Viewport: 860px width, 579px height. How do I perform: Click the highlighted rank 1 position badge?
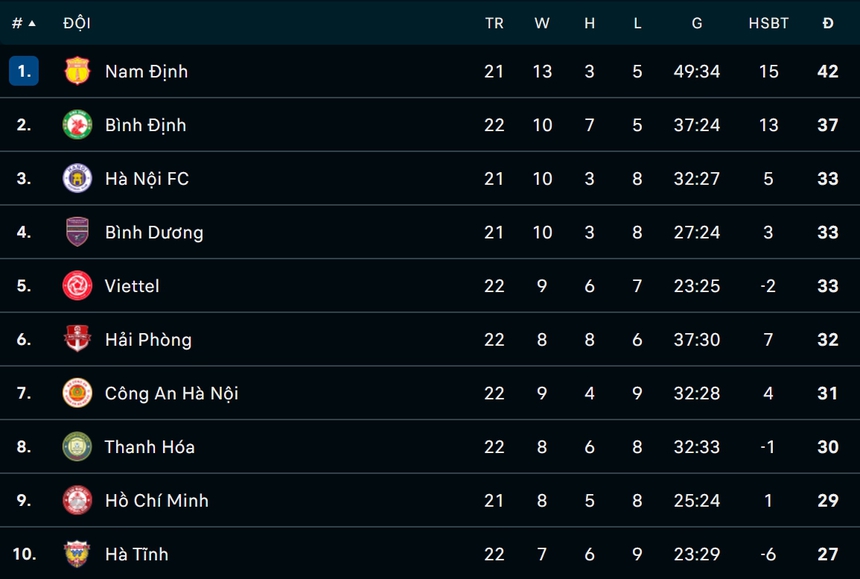[x=24, y=71]
